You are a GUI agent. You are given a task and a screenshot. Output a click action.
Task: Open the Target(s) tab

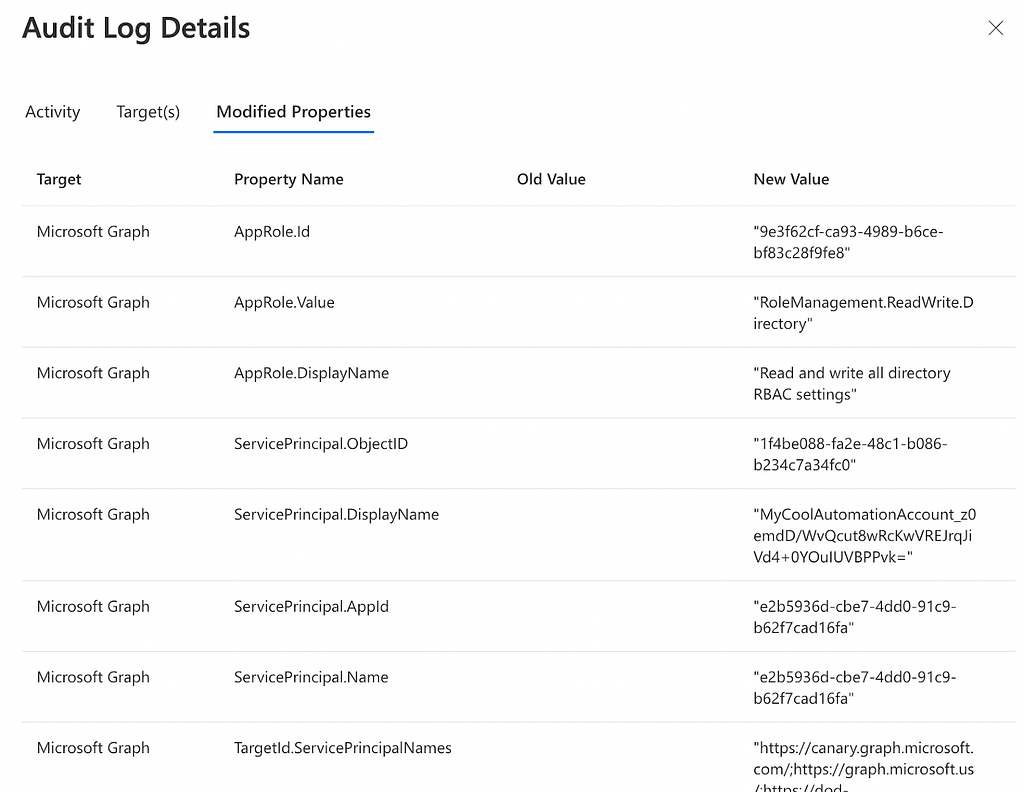[x=148, y=112]
